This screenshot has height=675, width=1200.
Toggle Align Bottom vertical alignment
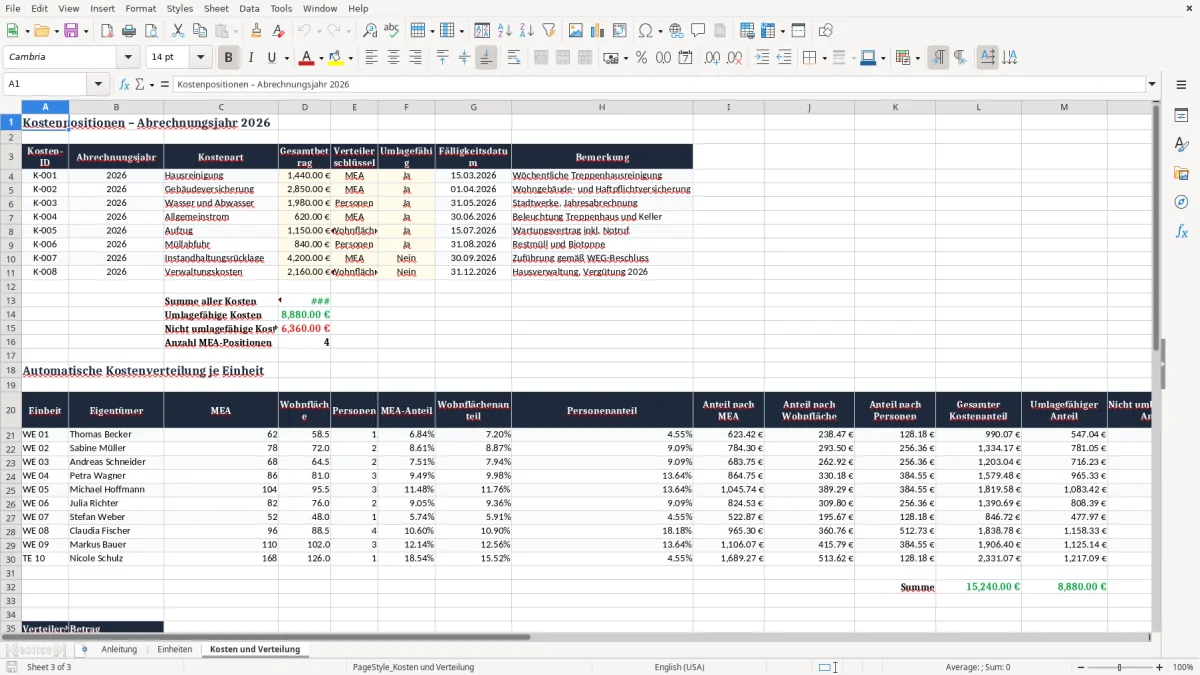[486, 58]
